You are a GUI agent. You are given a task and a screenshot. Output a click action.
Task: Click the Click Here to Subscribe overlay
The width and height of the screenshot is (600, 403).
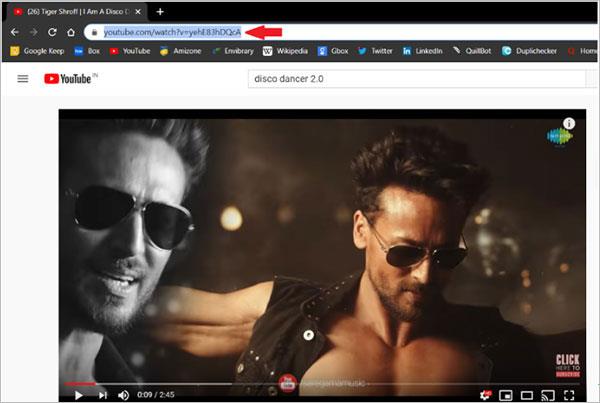[x=568, y=366]
